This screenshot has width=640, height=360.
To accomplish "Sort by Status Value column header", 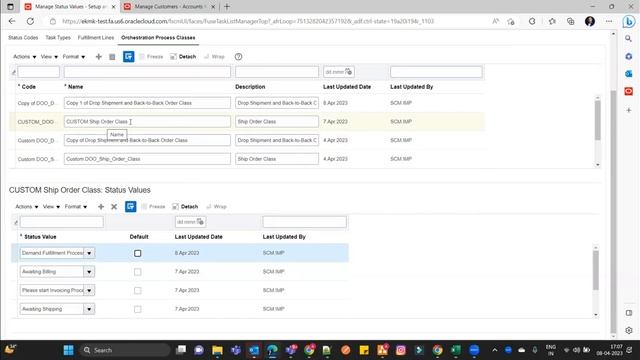I will (40, 237).
